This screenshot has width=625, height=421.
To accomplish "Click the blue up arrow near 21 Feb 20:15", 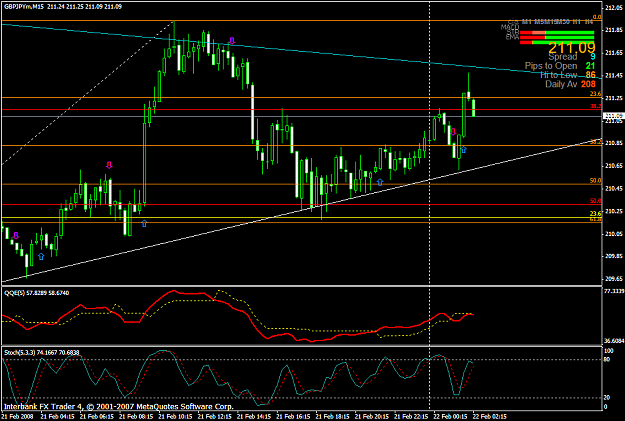I will [x=380, y=182].
